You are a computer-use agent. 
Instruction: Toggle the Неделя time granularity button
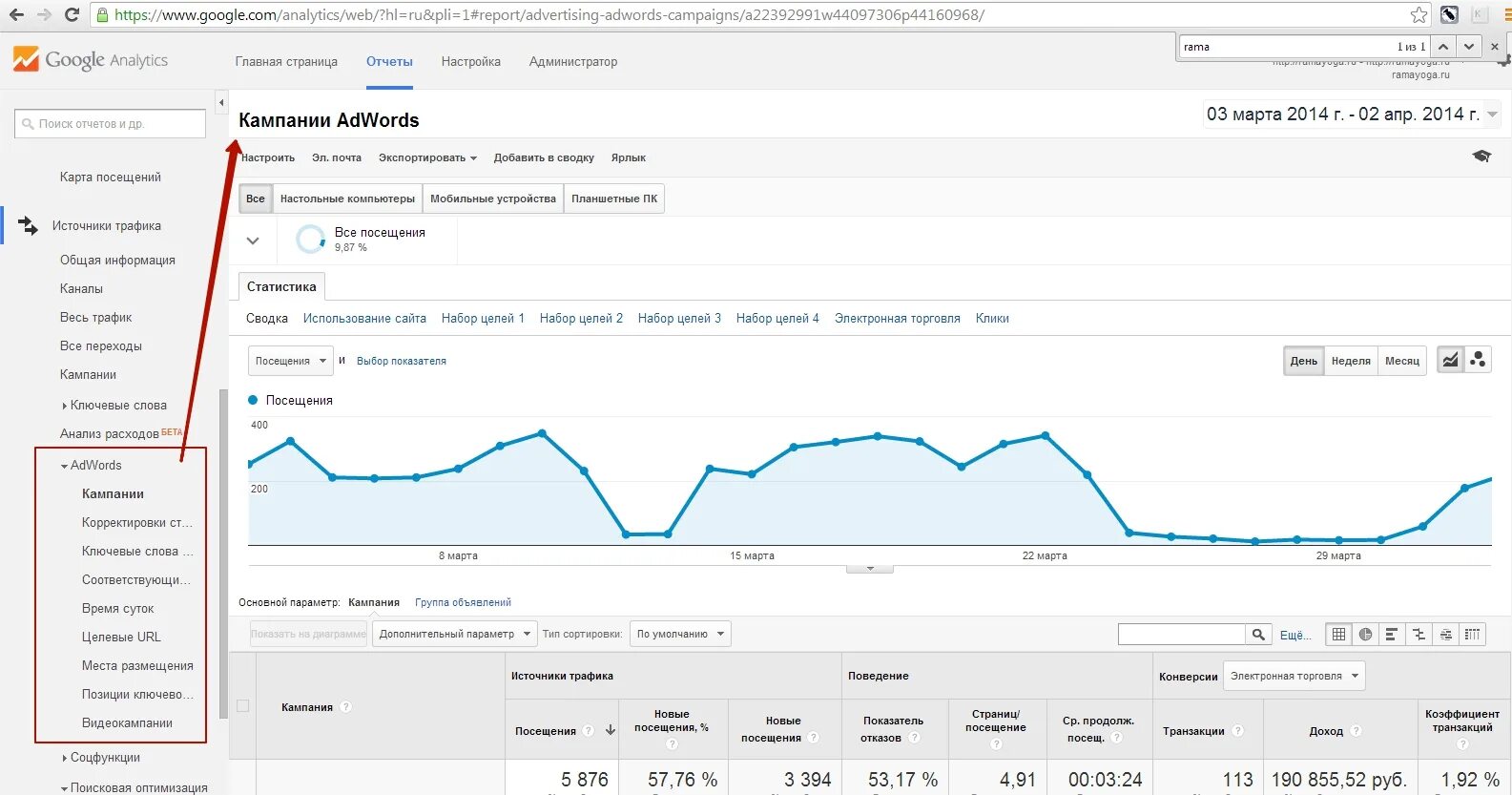pos(1351,361)
